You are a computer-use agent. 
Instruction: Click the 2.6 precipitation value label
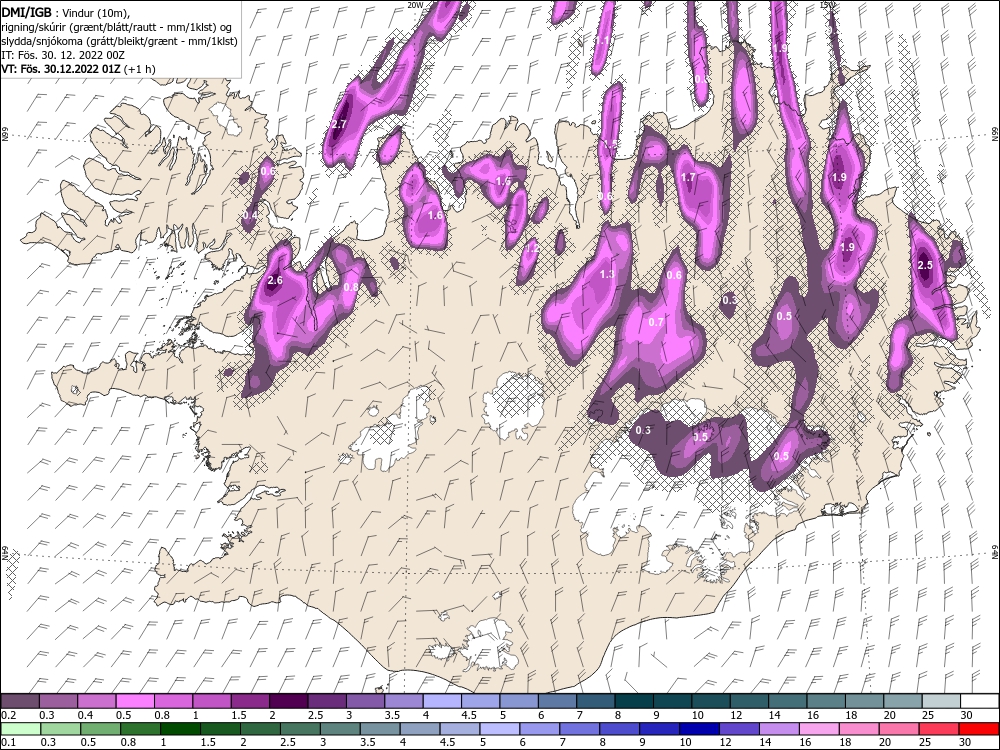tap(275, 280)
